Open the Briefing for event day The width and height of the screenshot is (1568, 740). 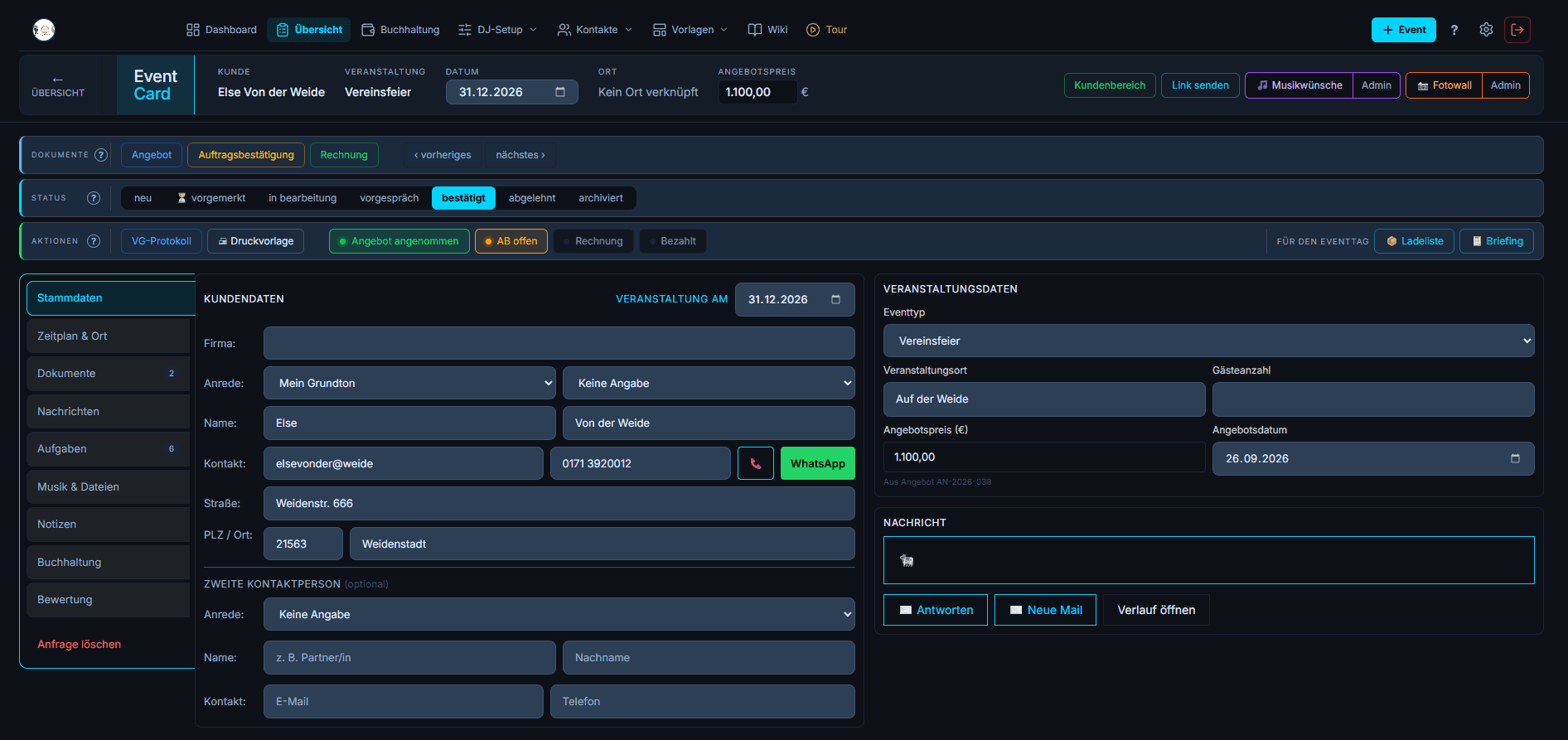click(1497, 241)
